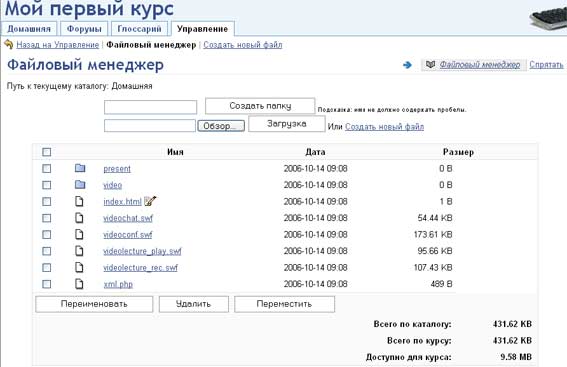Viewport: 567px width, 367px height.
Task: Click the video folder icon
Action: 80,185
